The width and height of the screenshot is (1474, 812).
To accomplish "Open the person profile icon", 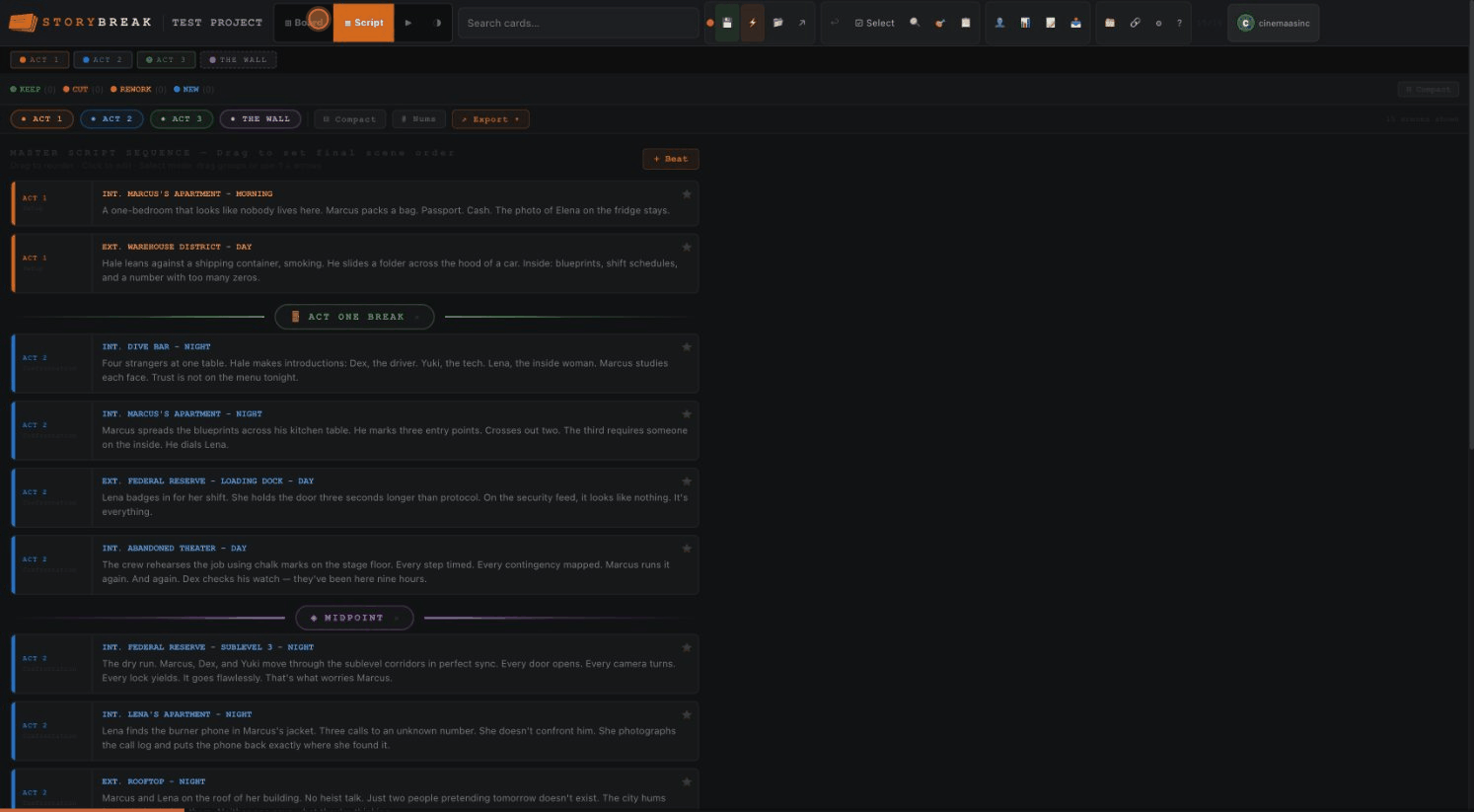I will [x=999, y=23].
